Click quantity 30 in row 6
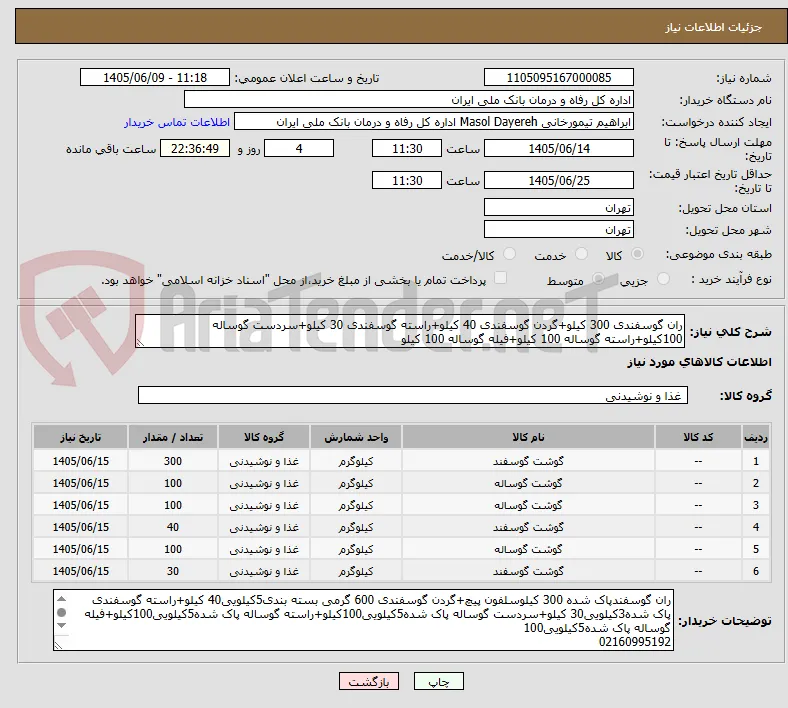Image resolution: width=788 pixels, height=708 pixels. point(173,571)
